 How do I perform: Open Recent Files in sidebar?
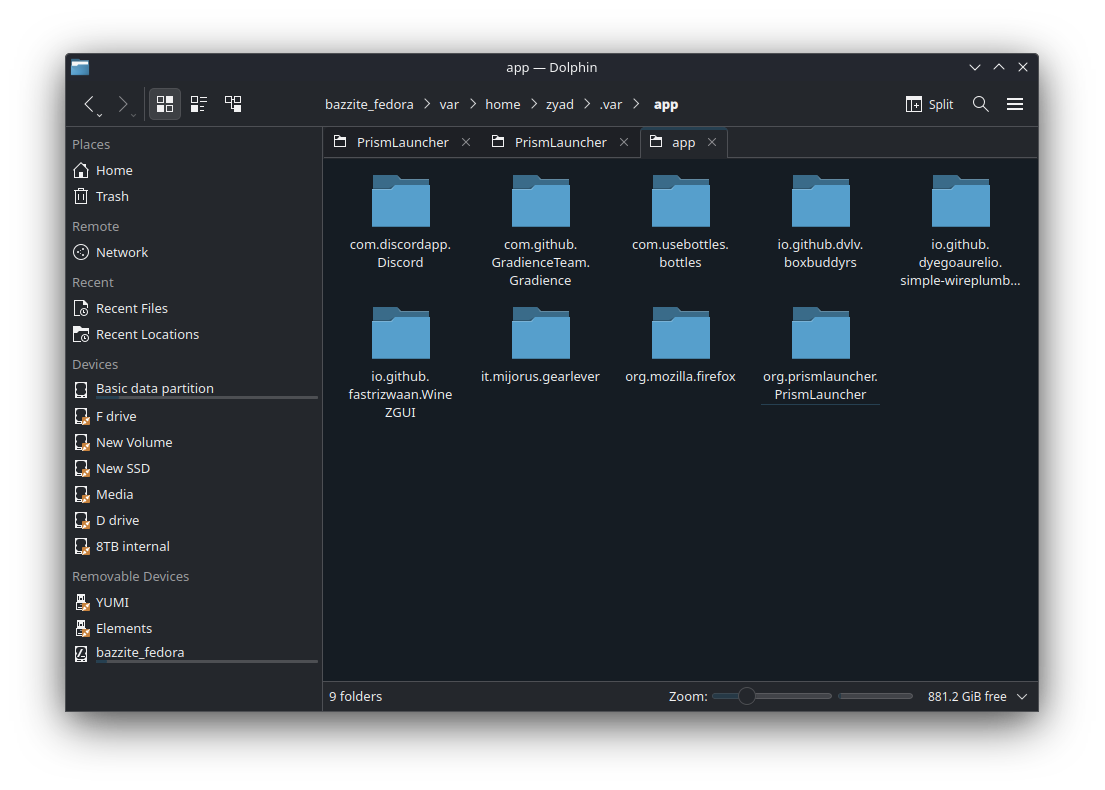[194, 309]
